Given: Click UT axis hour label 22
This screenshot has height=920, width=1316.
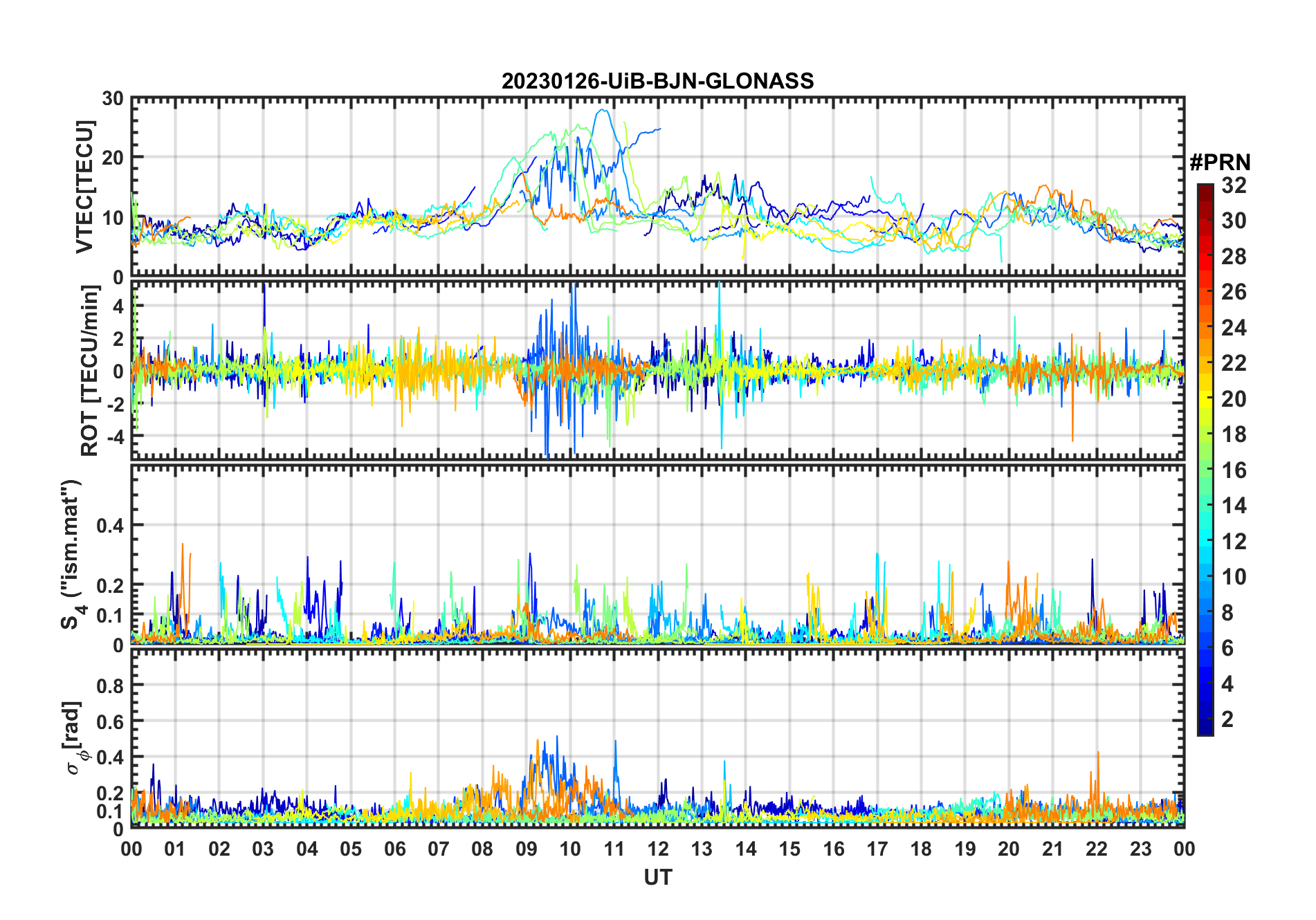Looking at the screenshot, I should tap(1097, 849).
